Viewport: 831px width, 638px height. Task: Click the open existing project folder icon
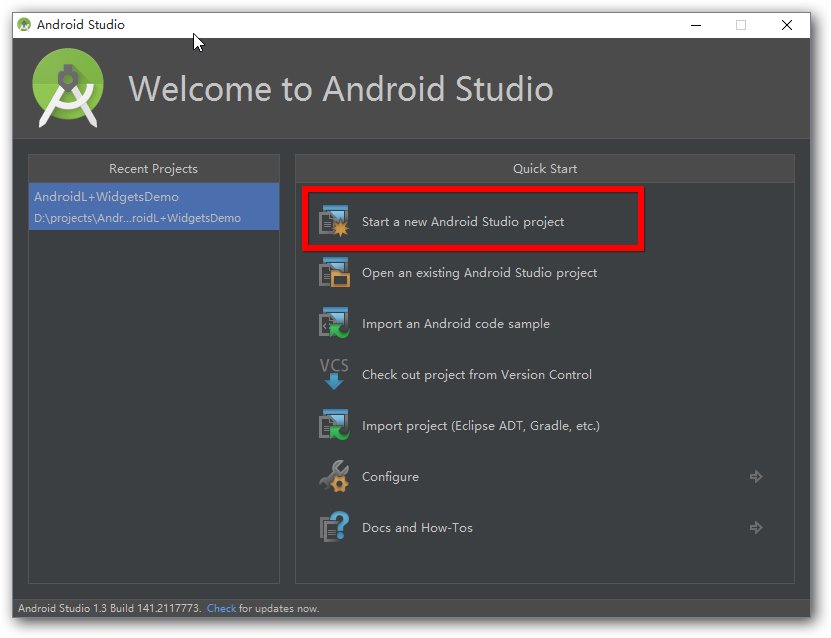334,272
